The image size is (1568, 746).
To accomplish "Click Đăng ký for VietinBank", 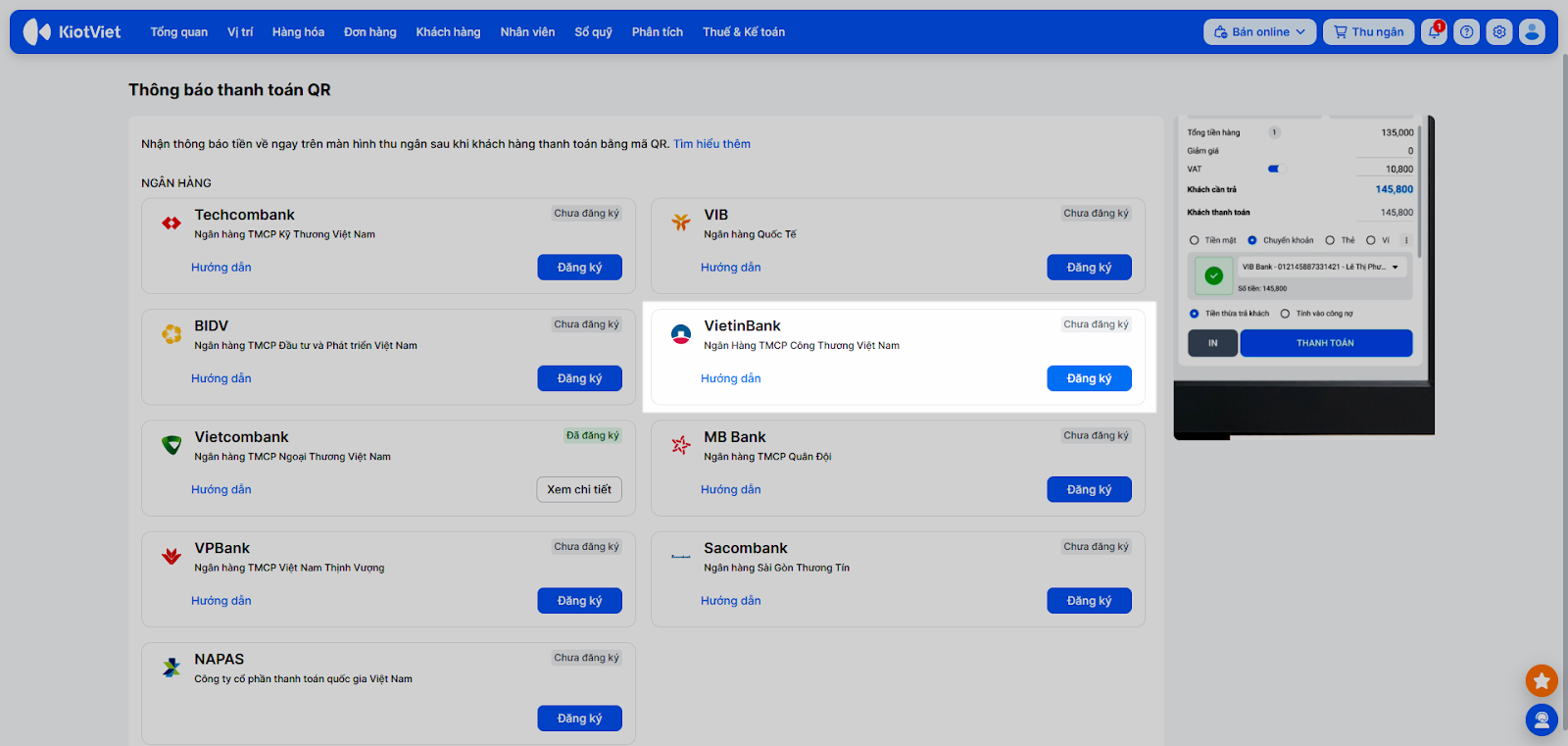I will 1089,378.
